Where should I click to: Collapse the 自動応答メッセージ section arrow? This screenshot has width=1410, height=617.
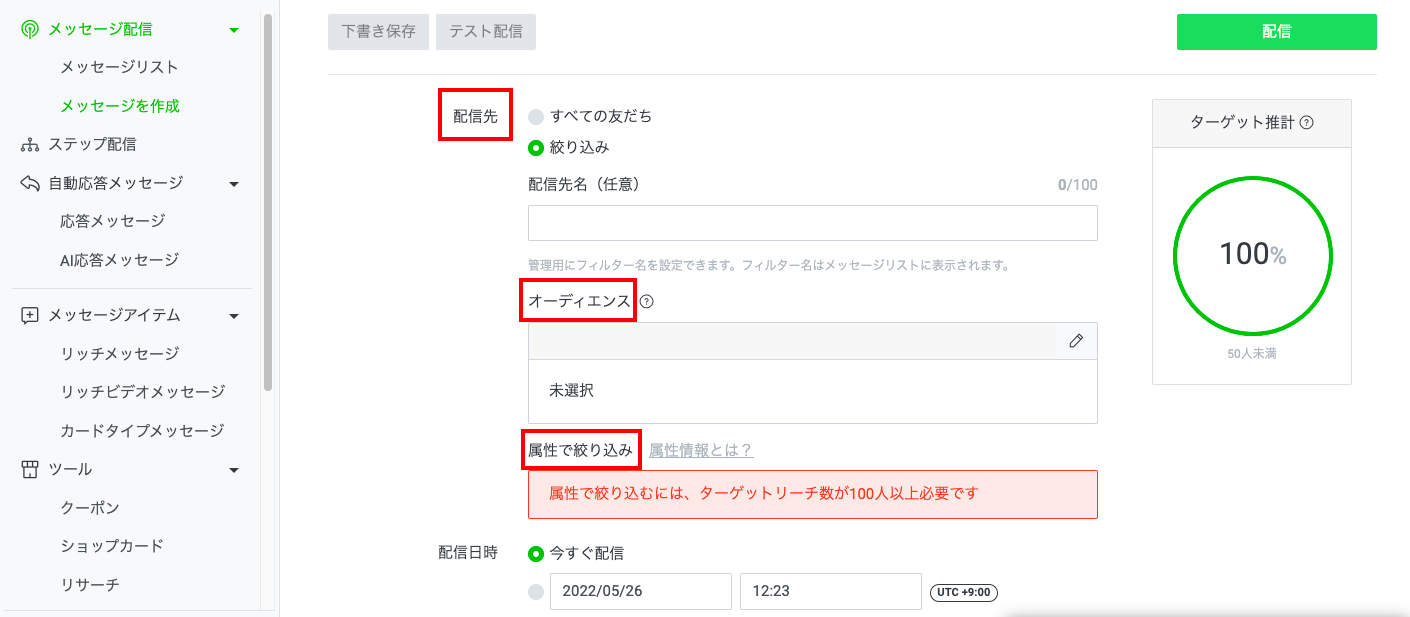coord(234,184)
